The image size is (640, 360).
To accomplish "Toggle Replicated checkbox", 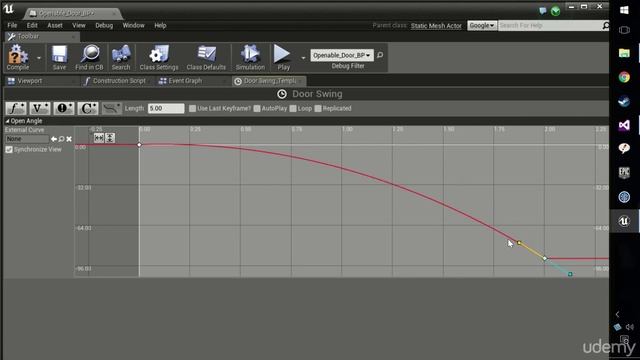I will tap(318, 109).
